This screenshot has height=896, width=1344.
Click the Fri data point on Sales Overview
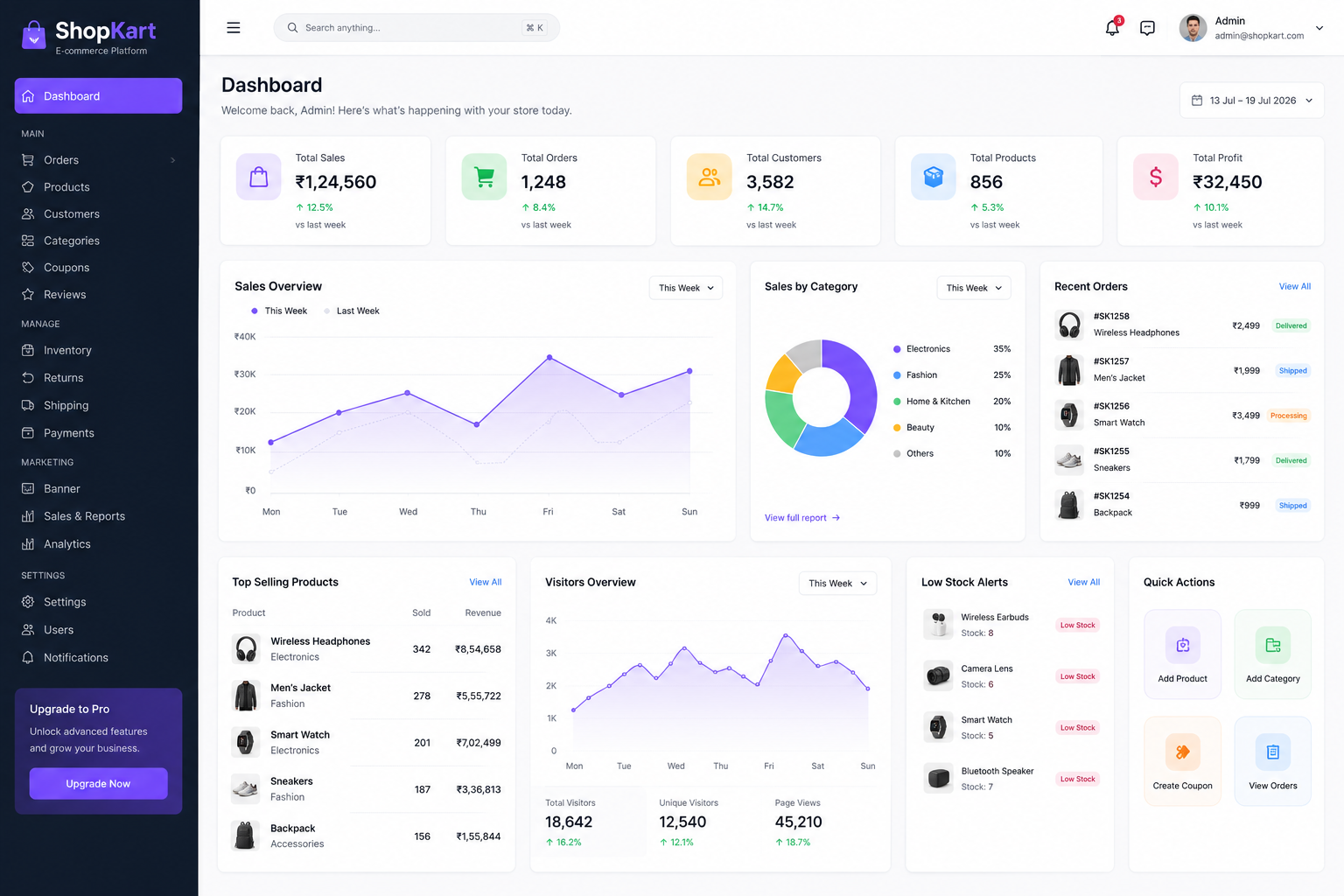click(549, 357)
